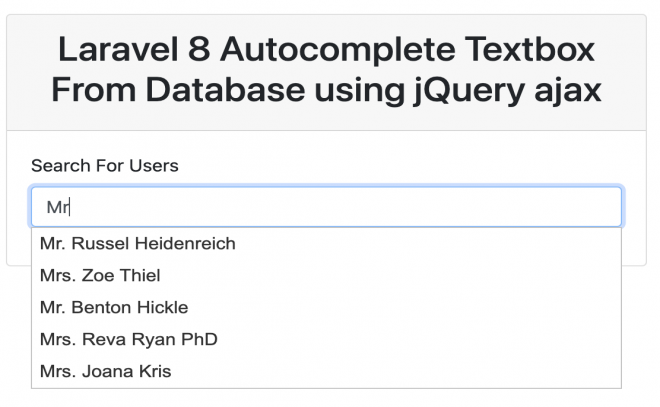Click Kris in the last suggestion
Image resolution: width=660 pixels, height=407 pixels.
[155, 372]
